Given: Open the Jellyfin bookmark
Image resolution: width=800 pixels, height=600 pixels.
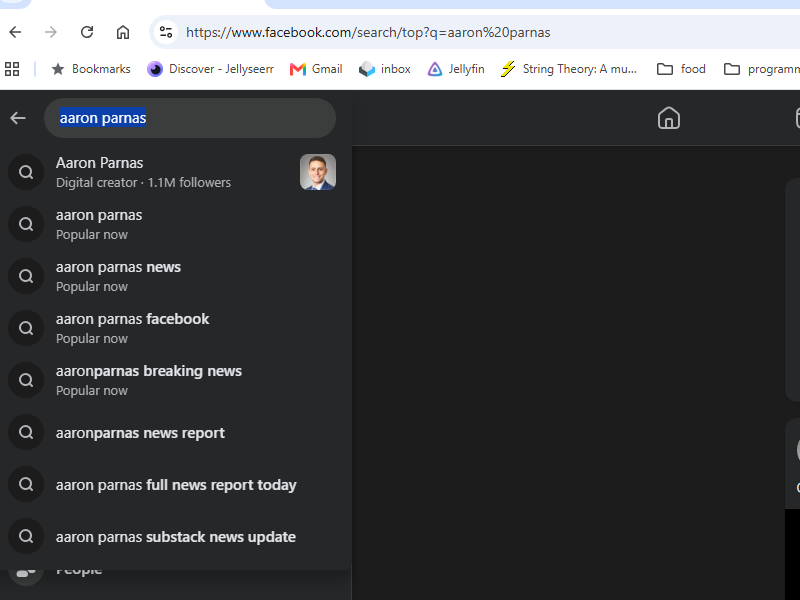Looking at the screenshot, I should [x=456, y=69].
